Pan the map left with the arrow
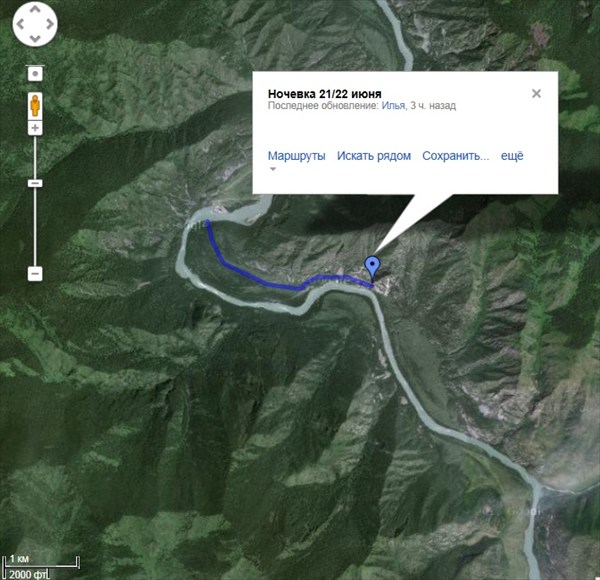This screenshot has width=600, height=580. pos(20,24)
